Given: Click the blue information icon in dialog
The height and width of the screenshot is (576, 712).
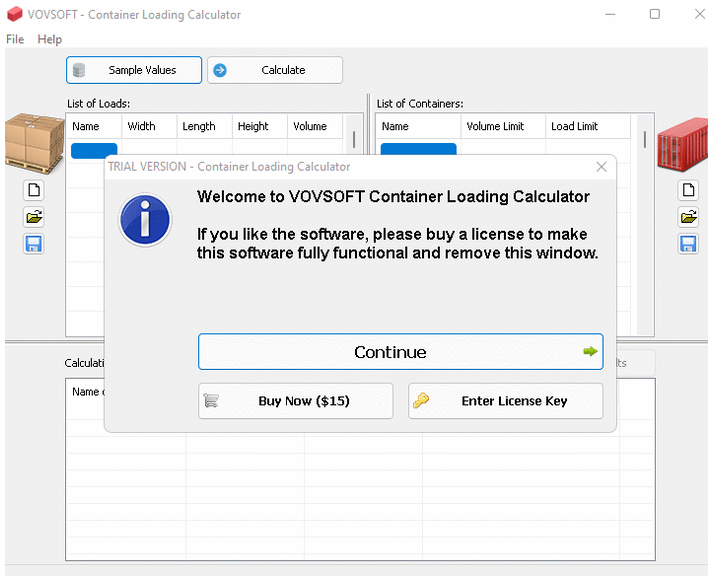Looking at the screenshot, I should pos(145,221).
